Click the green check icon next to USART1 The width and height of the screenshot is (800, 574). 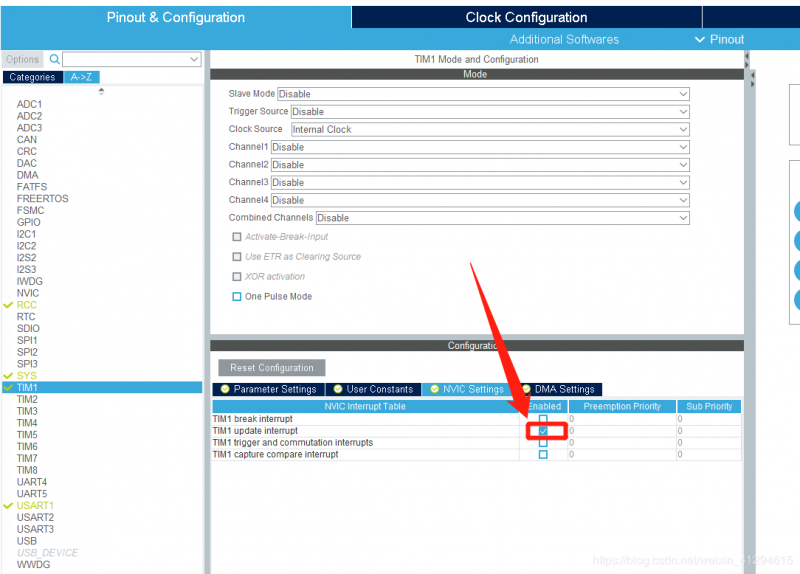8,506
